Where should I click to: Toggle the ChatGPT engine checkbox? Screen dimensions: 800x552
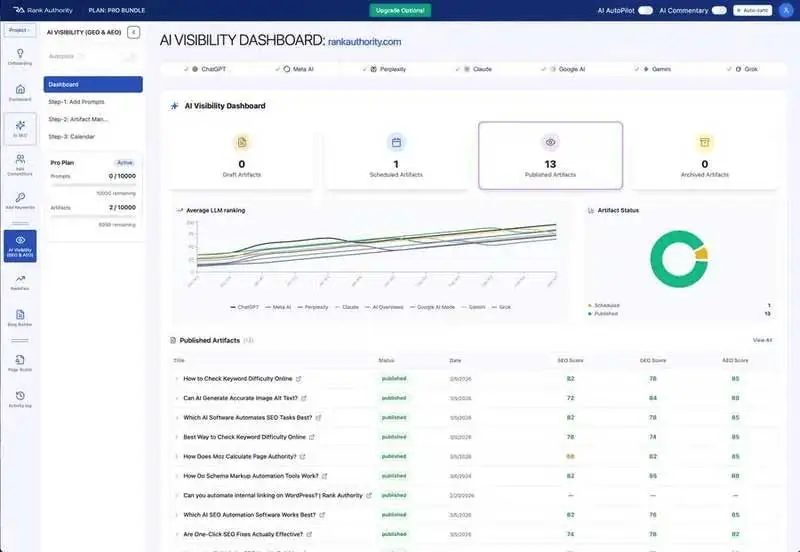(x=186, y=69)
